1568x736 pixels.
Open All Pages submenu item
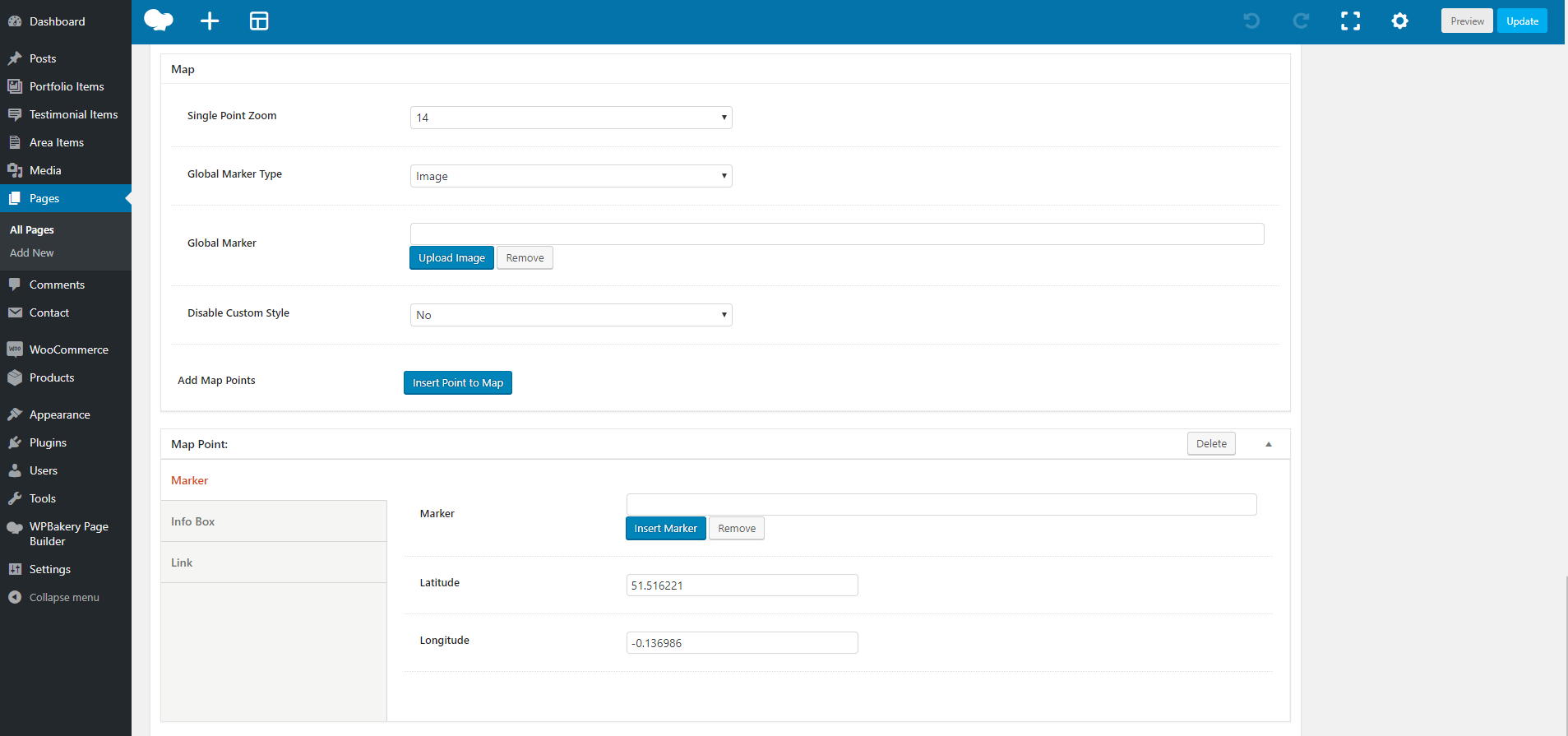pyautogui.click(x=32, y=230)
